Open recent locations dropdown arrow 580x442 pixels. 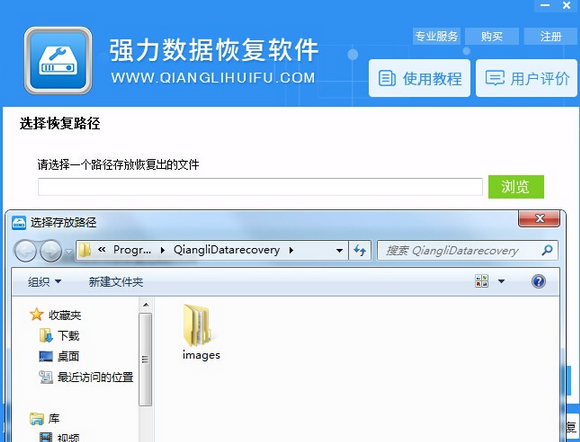pyautogui.click(x=69, y=252)
